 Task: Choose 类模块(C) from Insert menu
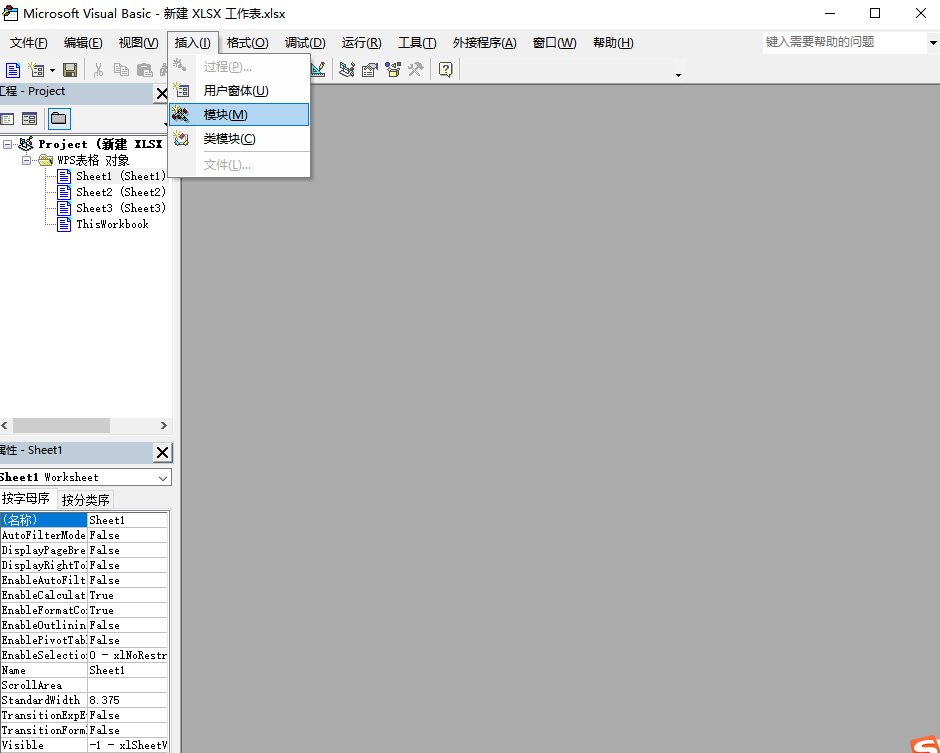239,138
